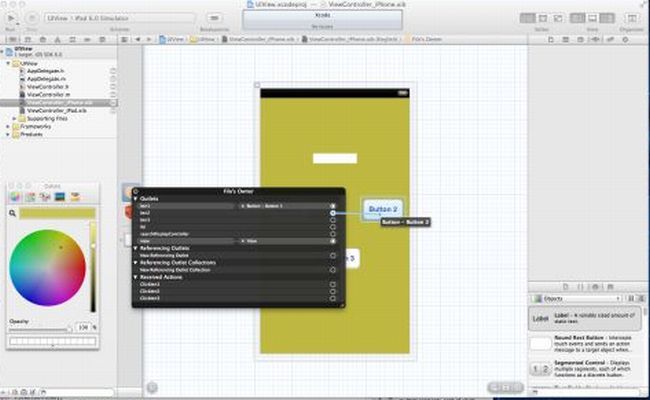Screen dimensions: 650x400
Task: Click the Run button in the toolbar
Action: point(11,18)
